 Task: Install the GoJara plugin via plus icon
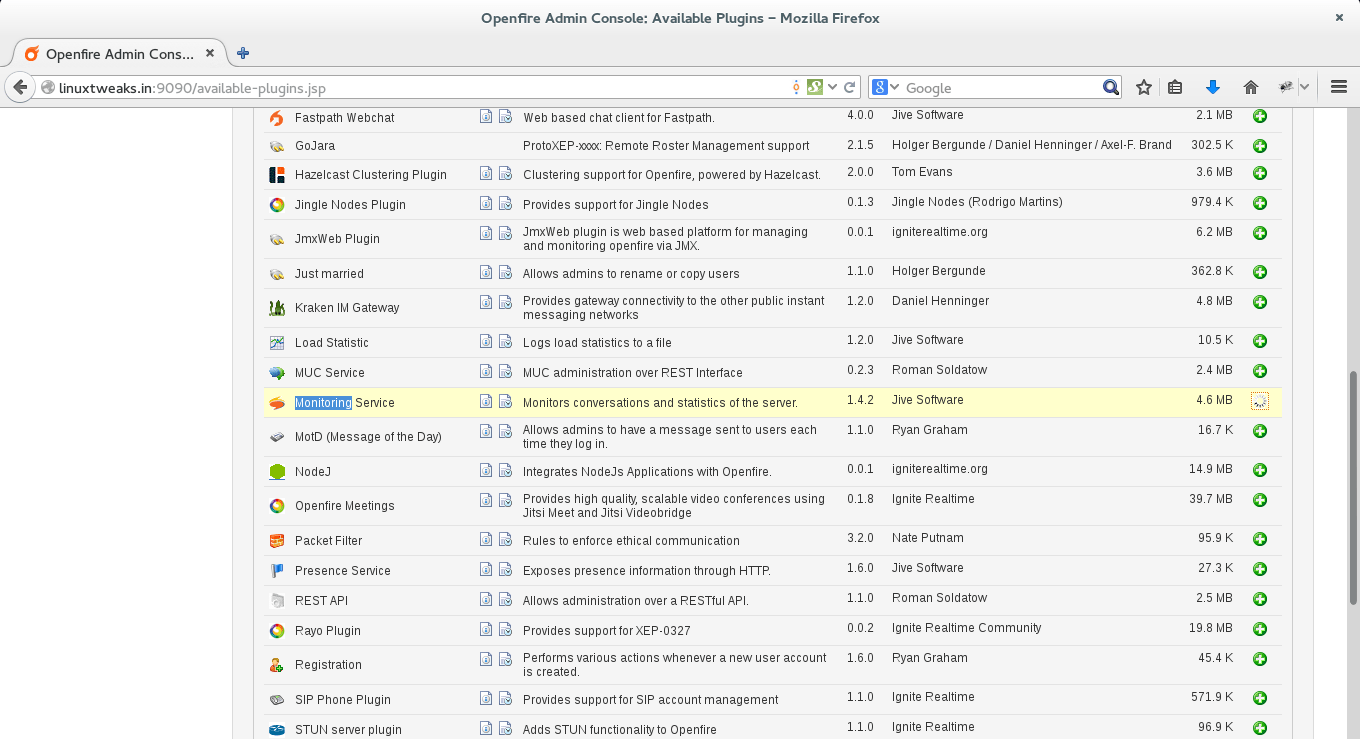[x=1260, y=146]
